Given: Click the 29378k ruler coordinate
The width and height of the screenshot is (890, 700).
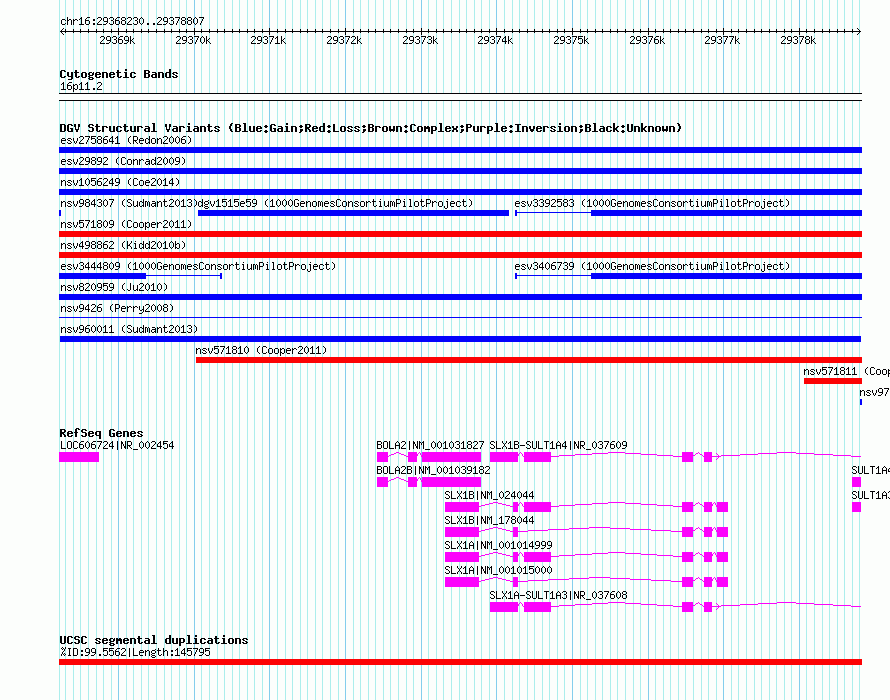Looking at the screenshot, I should click(798, 40).
